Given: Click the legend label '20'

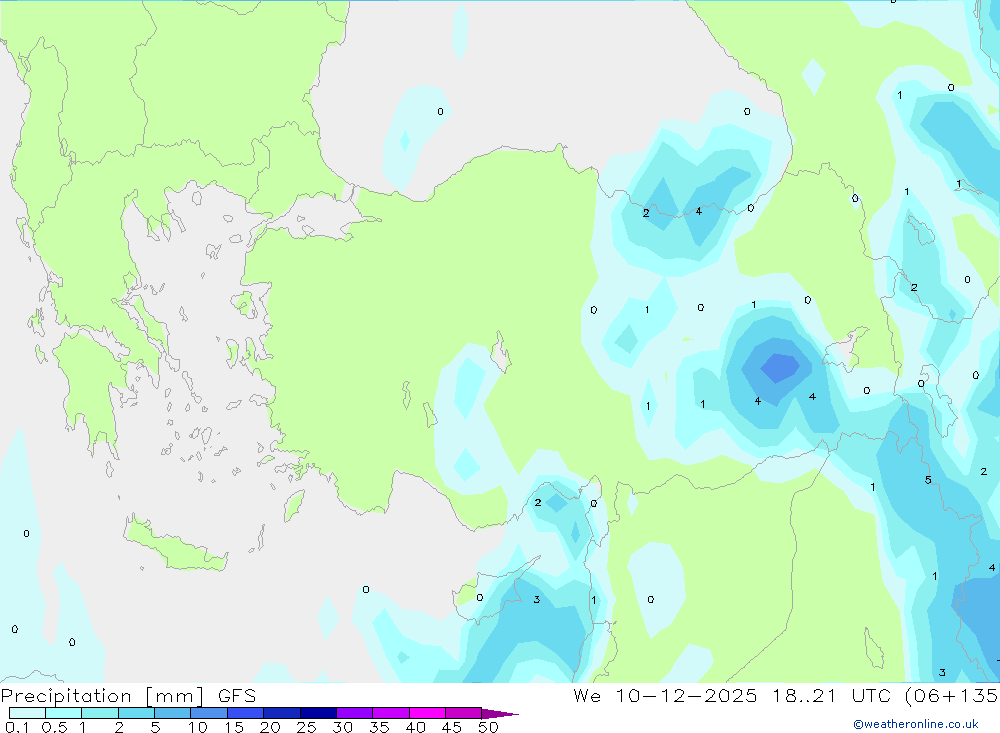Looking at the screenshot, I should (270, 727).
